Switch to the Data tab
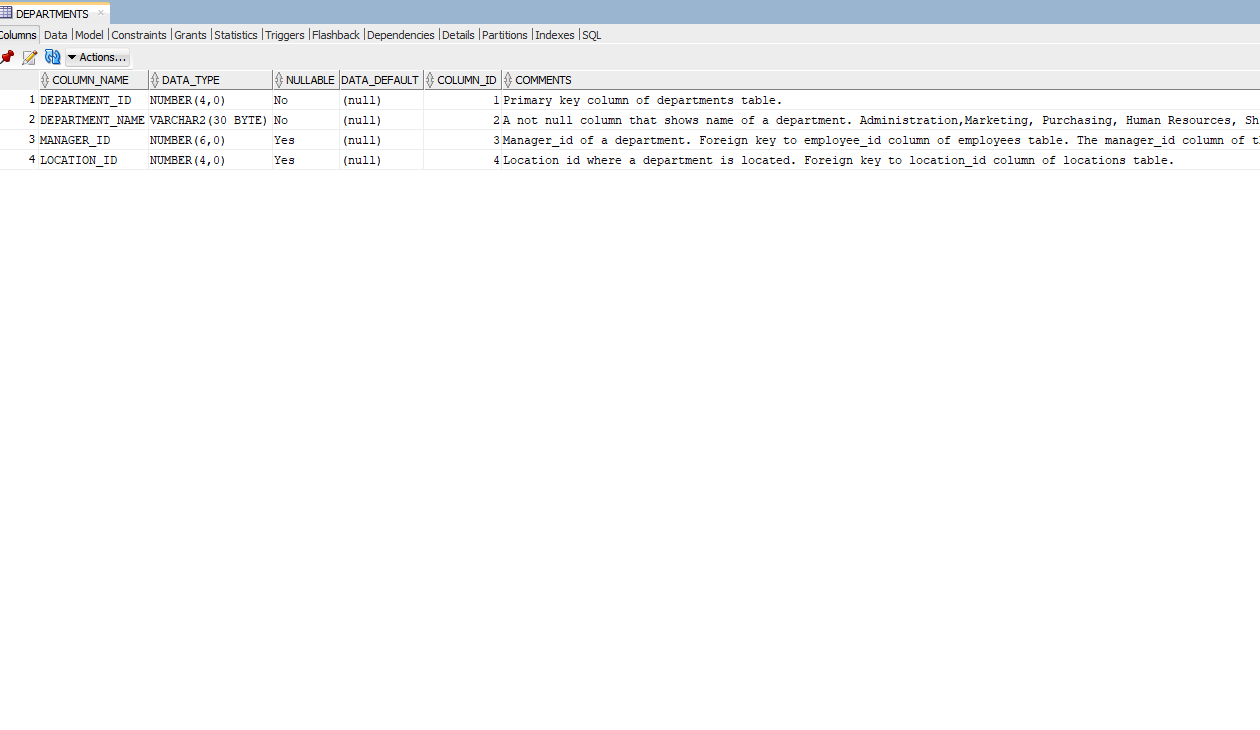 pos(55,35)
